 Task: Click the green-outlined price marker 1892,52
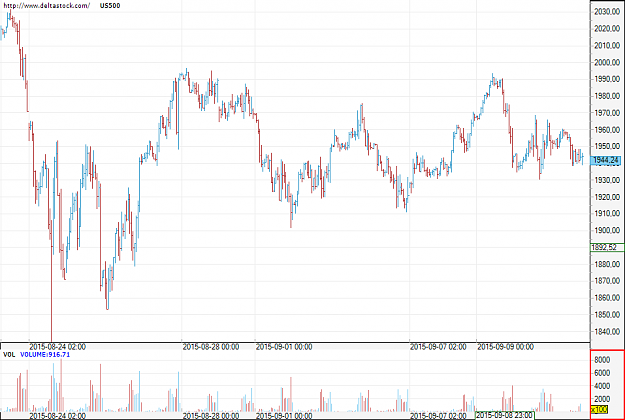click(606, 247)
